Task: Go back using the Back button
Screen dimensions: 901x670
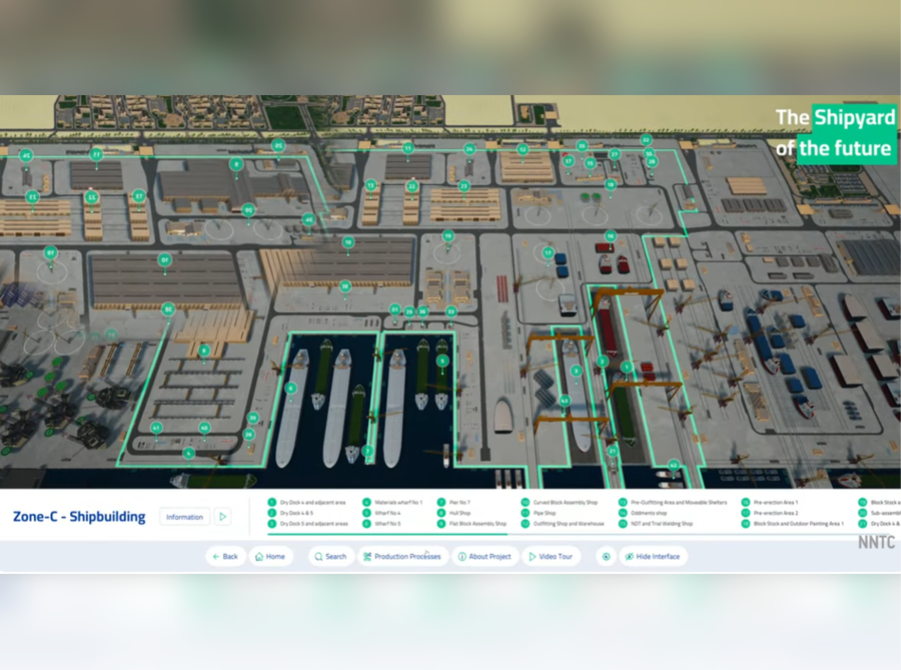Action: click(225, 556)
